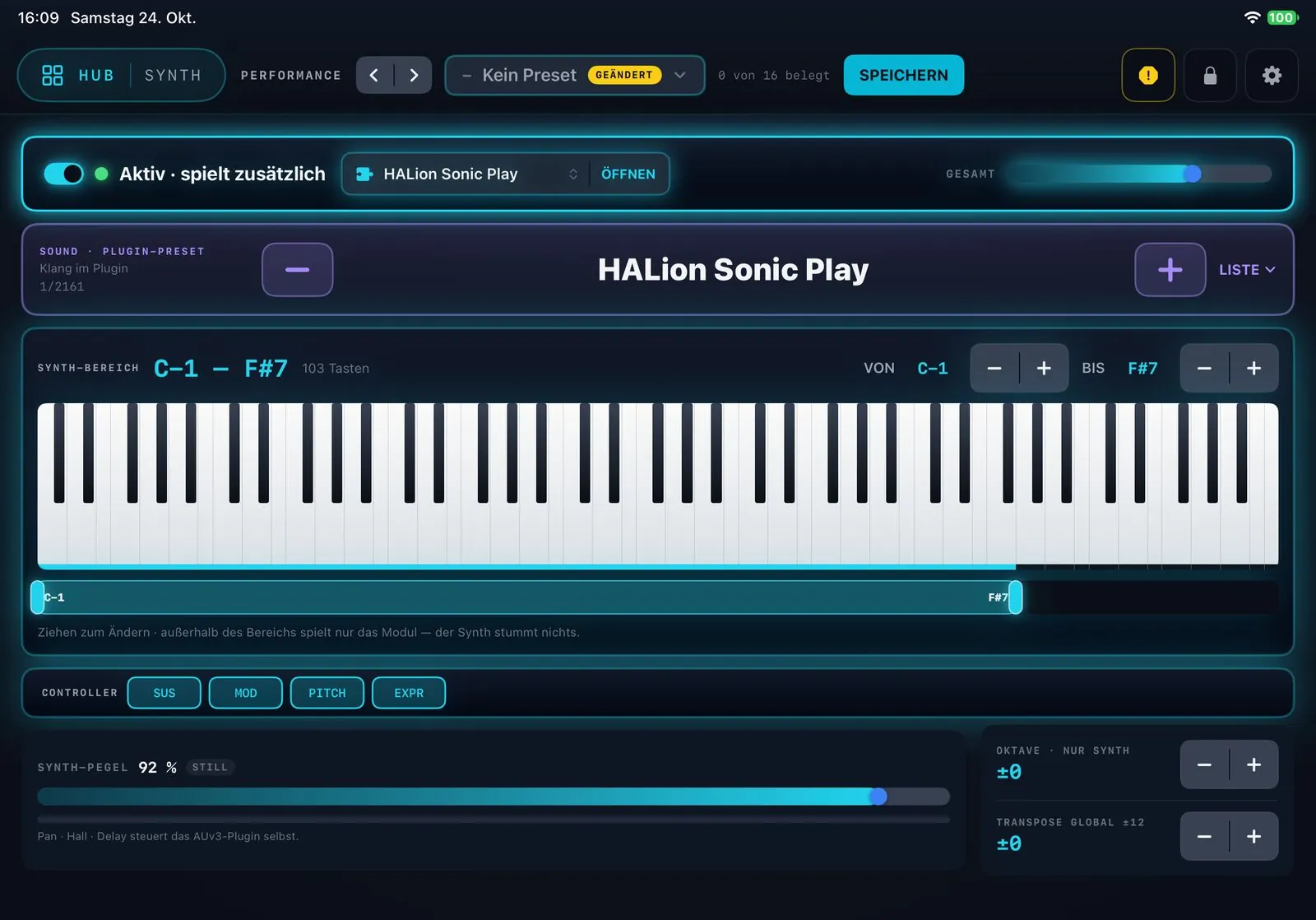The height and width of the screenshot is (920, 1316).
Task: Go to next performance with right arrow
Action: click(x=414, y=75)
